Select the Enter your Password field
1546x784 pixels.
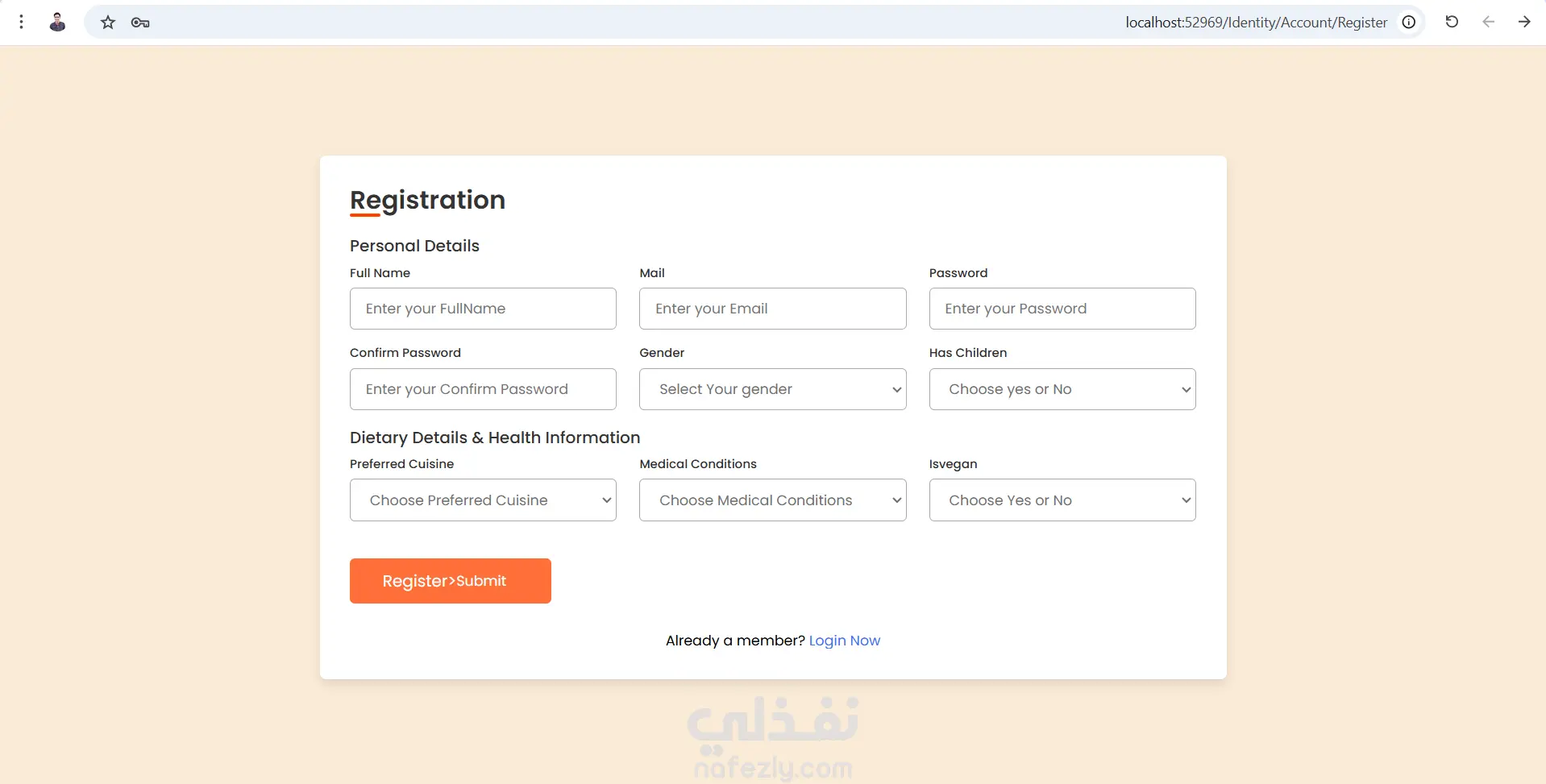point(1062,309)
